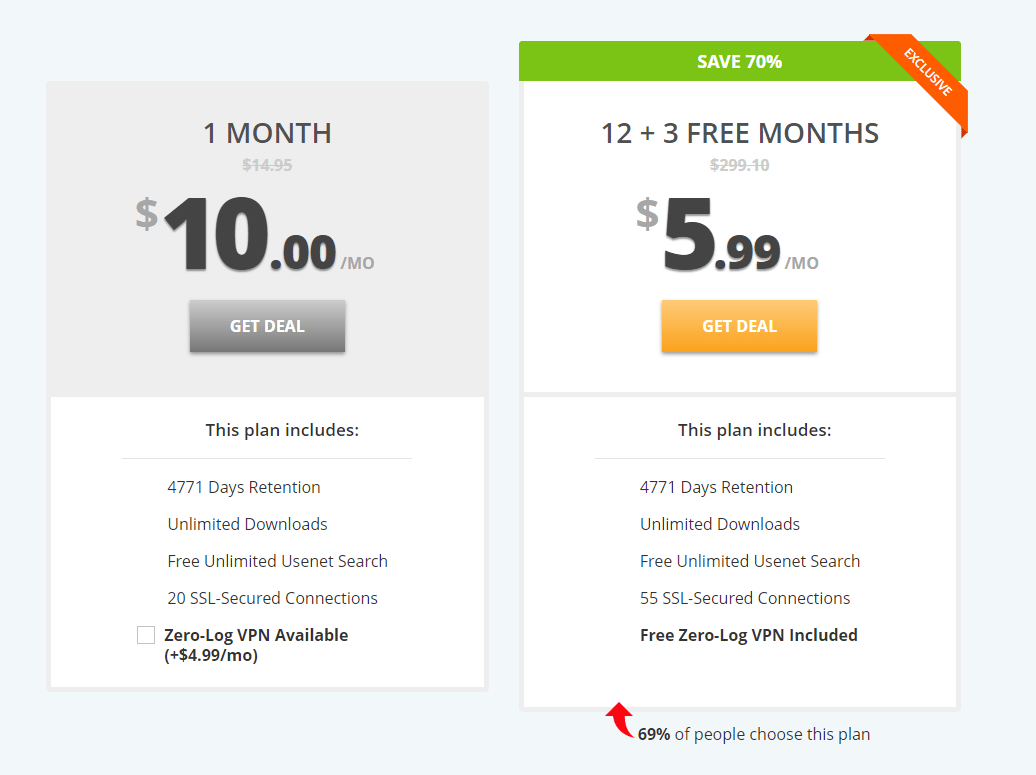This screenshot has width=1036, height=775.
Task: Click the 69% of people choose this plan text
Action: point(754,734)
